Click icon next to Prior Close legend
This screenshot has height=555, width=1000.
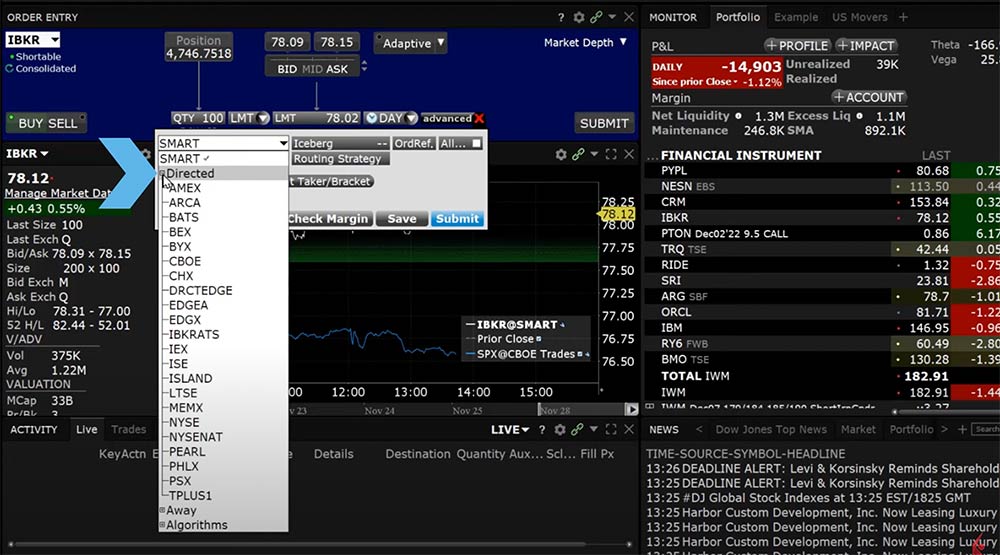539,339
